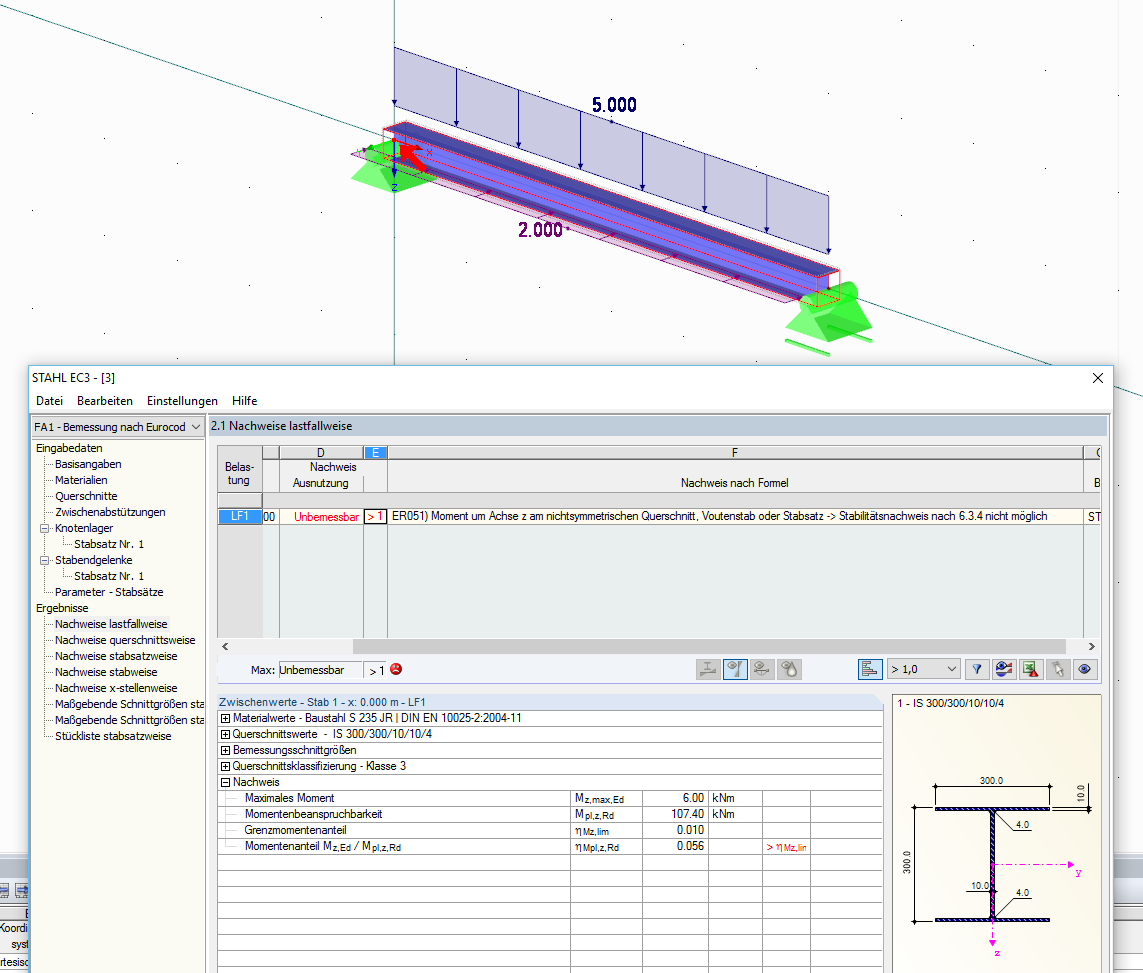1143x973 pixels.
Task: Click the eye with color scale icon
Action: (x=1004, y=669)
